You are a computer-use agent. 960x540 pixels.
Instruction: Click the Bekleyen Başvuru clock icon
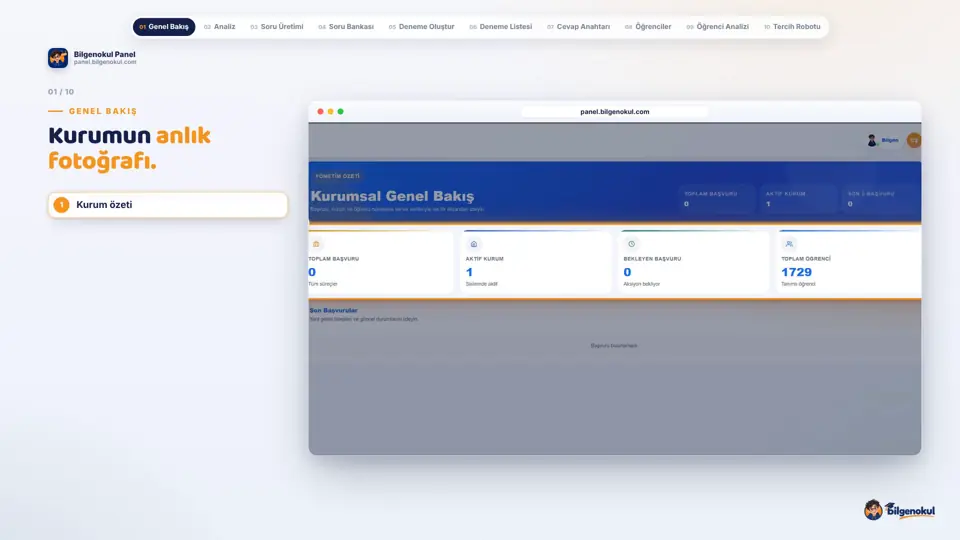[632, 244]
